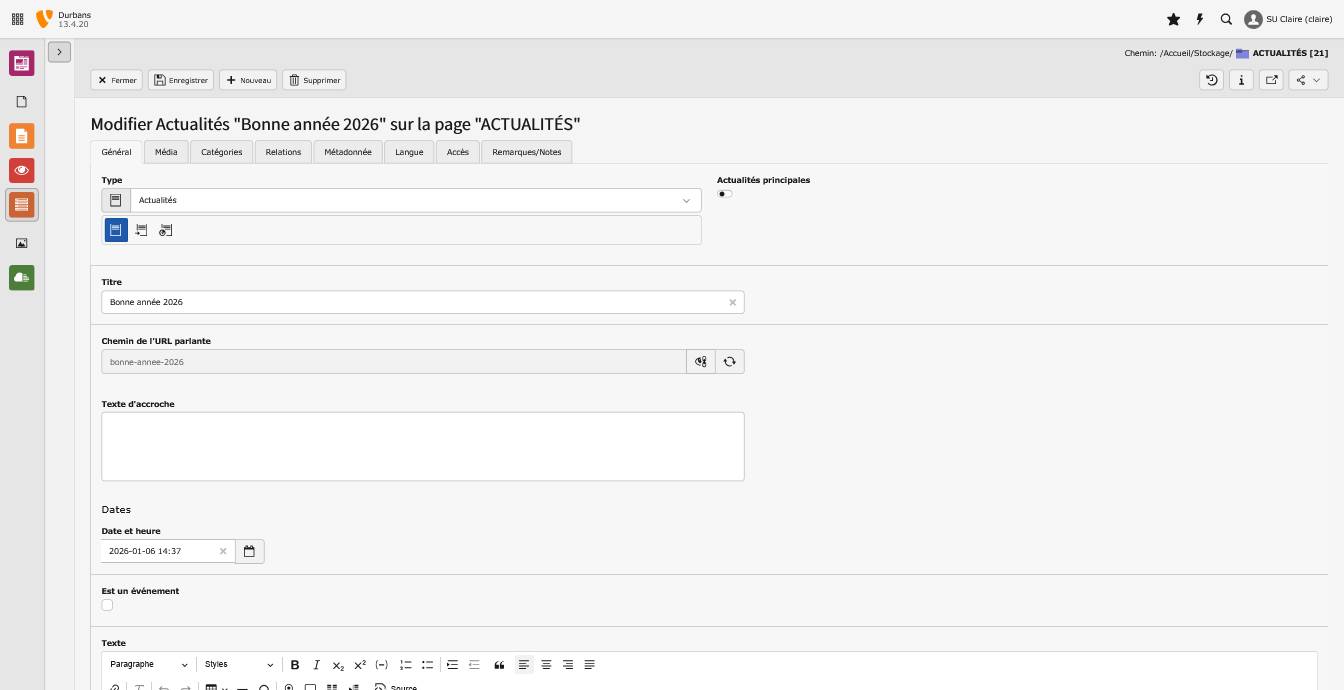Expand the share dropdown button

click(1307, 80)
